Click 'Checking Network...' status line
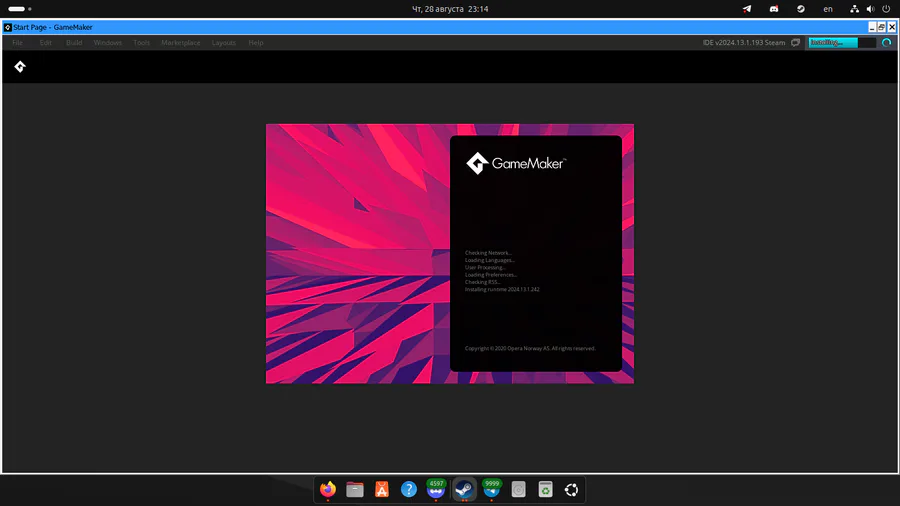 488,253
